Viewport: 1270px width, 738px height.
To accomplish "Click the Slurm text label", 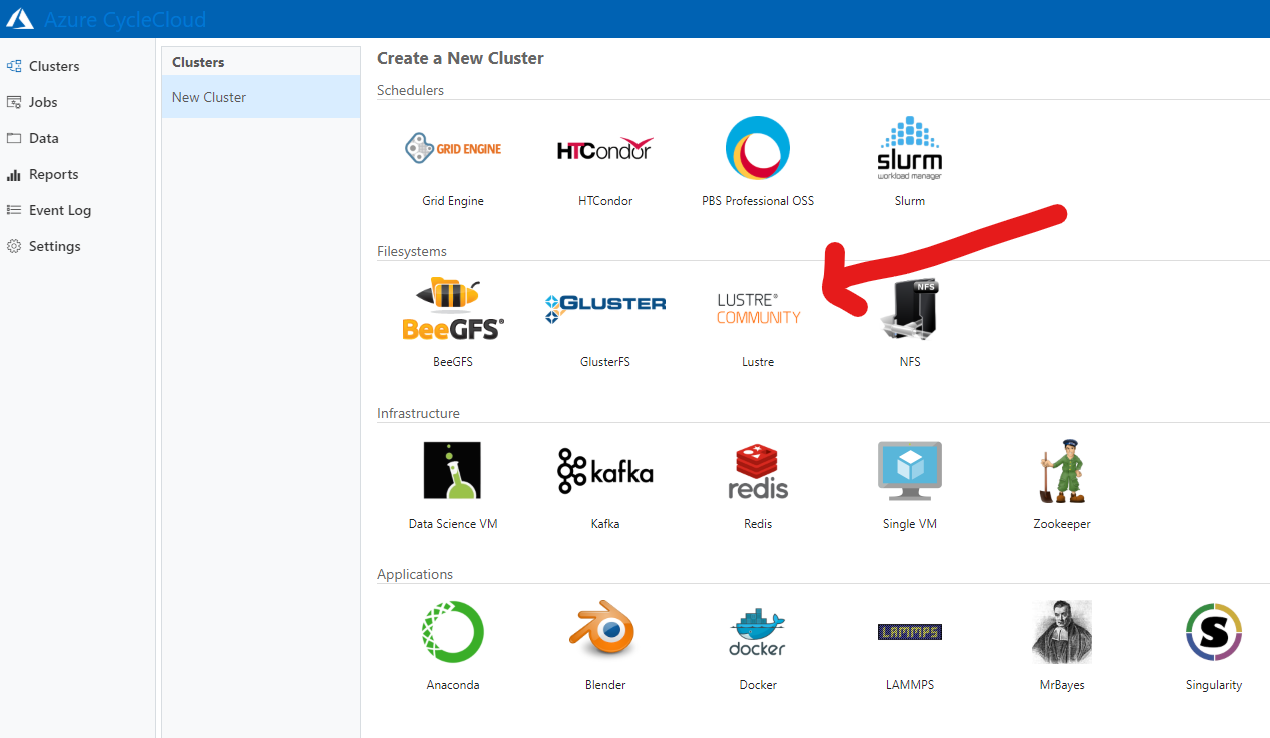I will [x=910, y=201].
